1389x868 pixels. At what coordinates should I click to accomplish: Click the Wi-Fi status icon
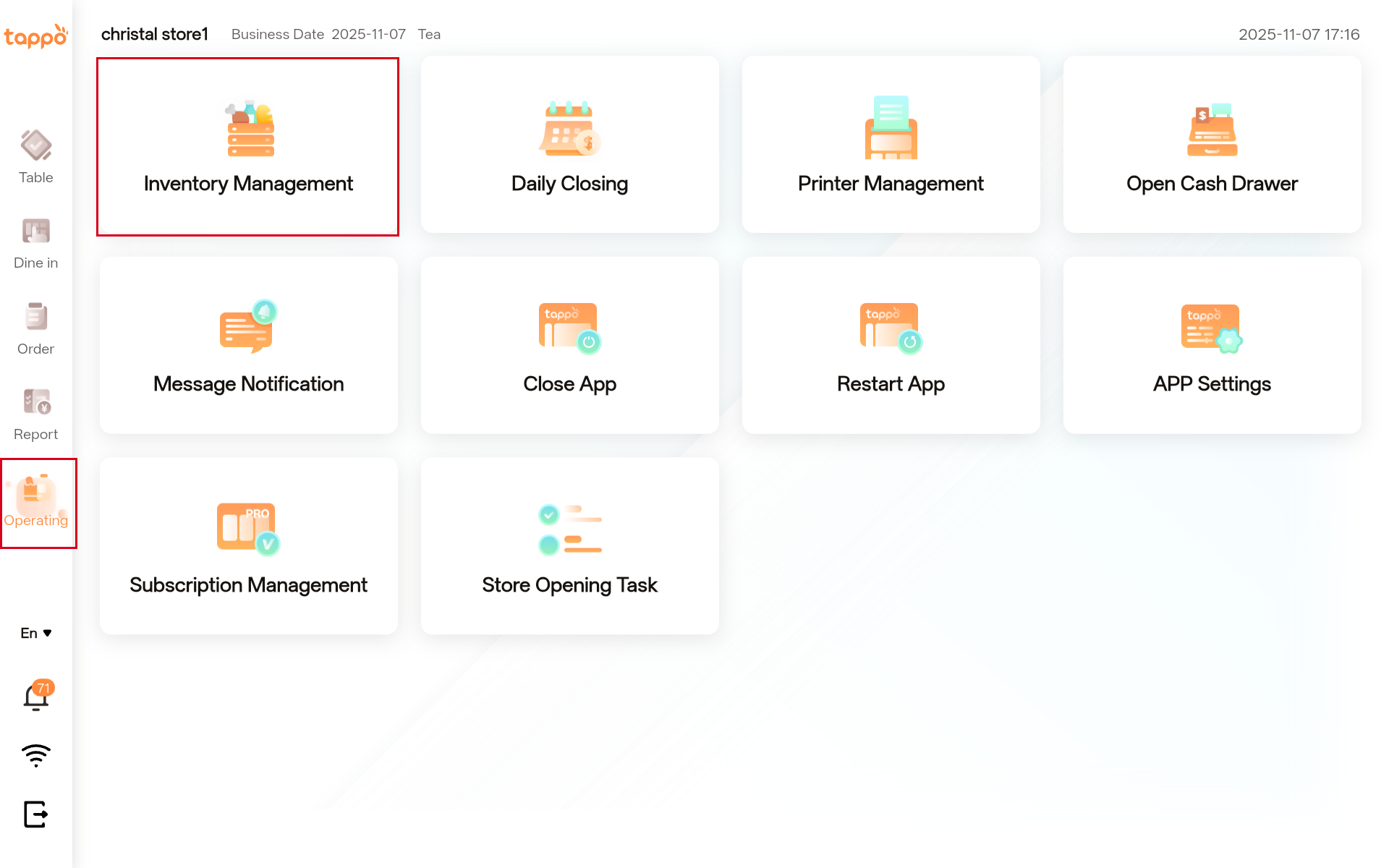coord(35,756)
